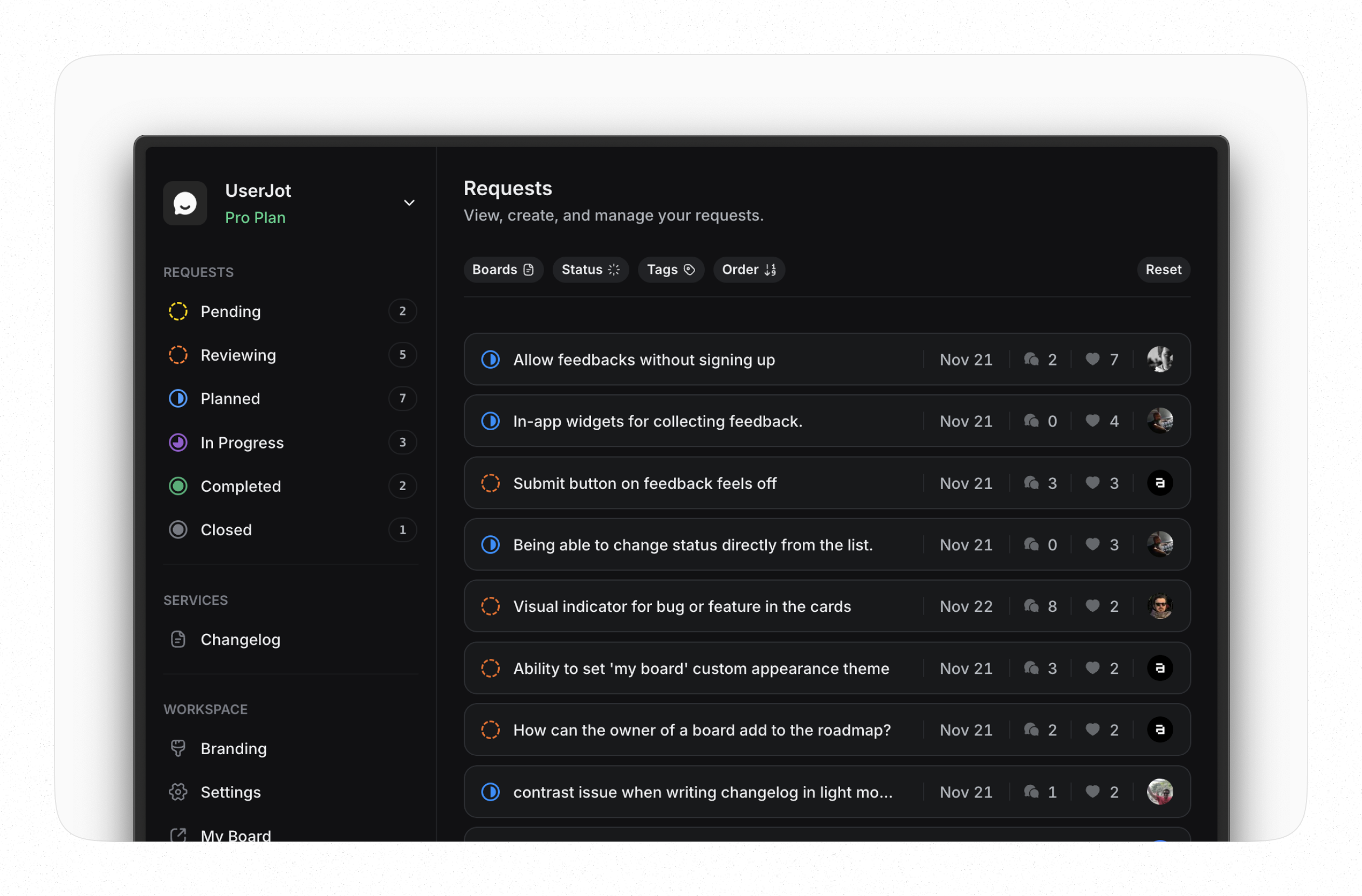Click the UserJot smiley logo icon
Image resolution: width=1362 pixels, height=896 pixels.
185,203
